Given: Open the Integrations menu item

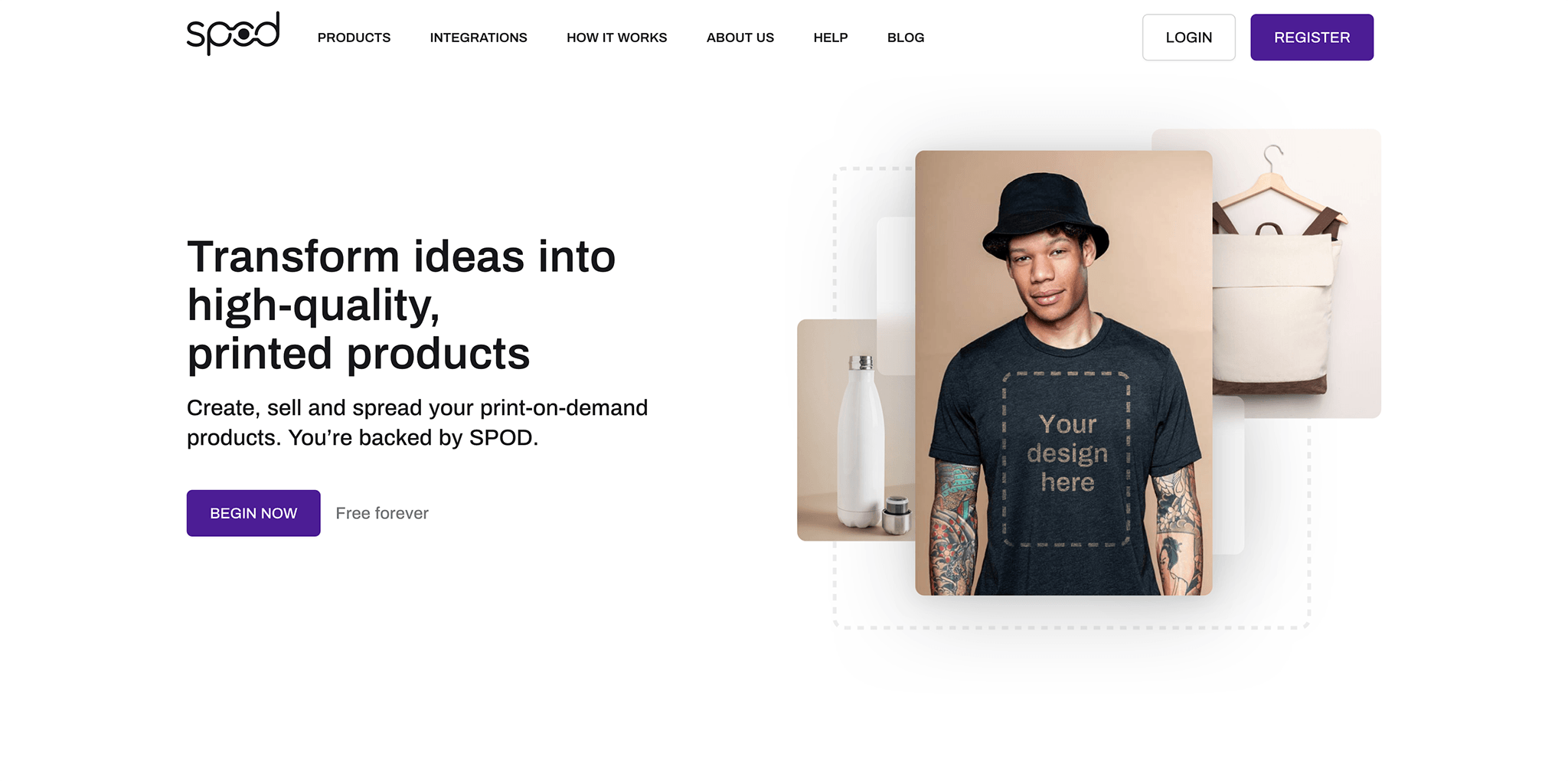Looking at the screenshot, I should pyautogui.click(x=479, y=38).
